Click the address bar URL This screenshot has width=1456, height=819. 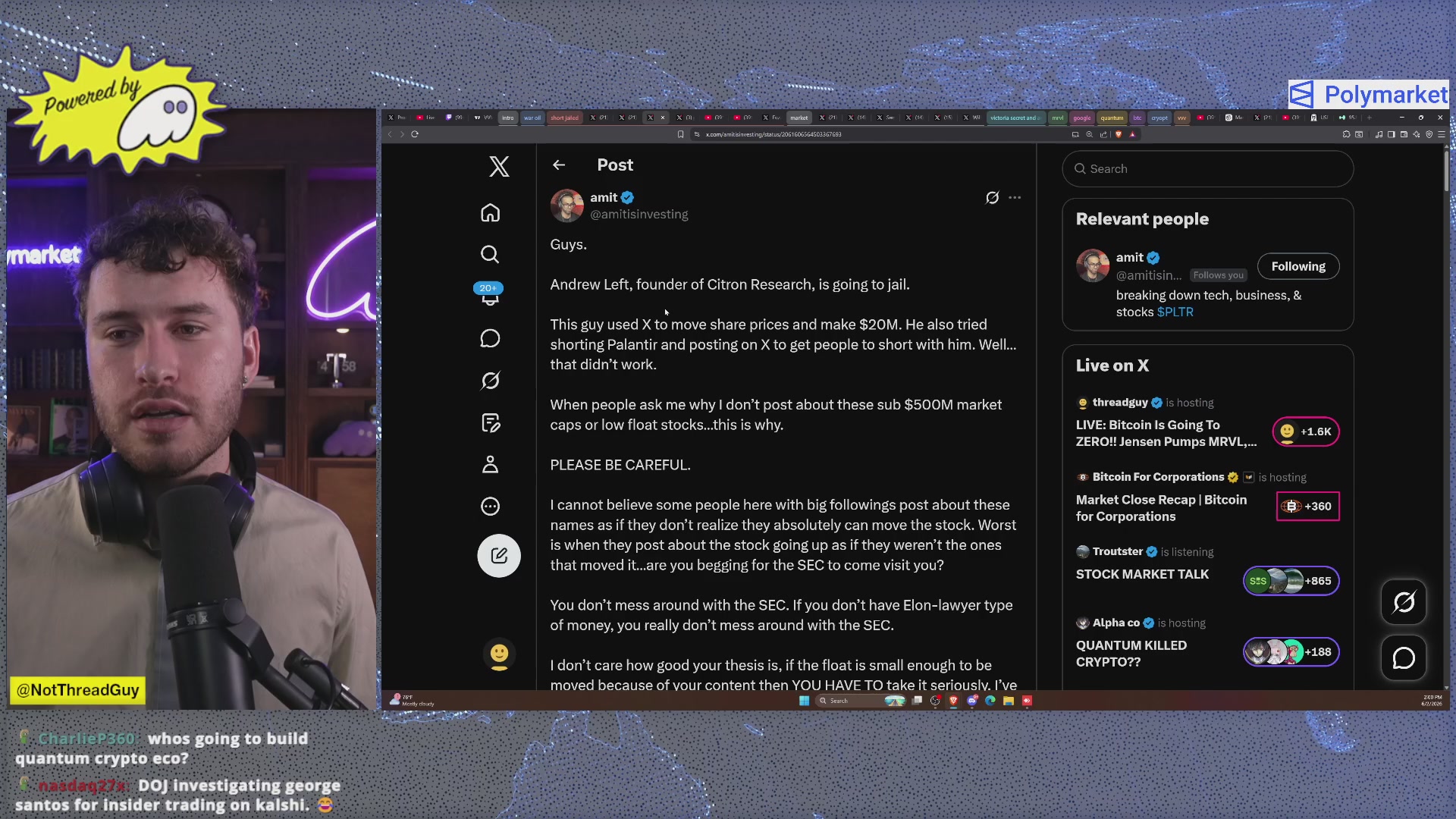point(773,134)
